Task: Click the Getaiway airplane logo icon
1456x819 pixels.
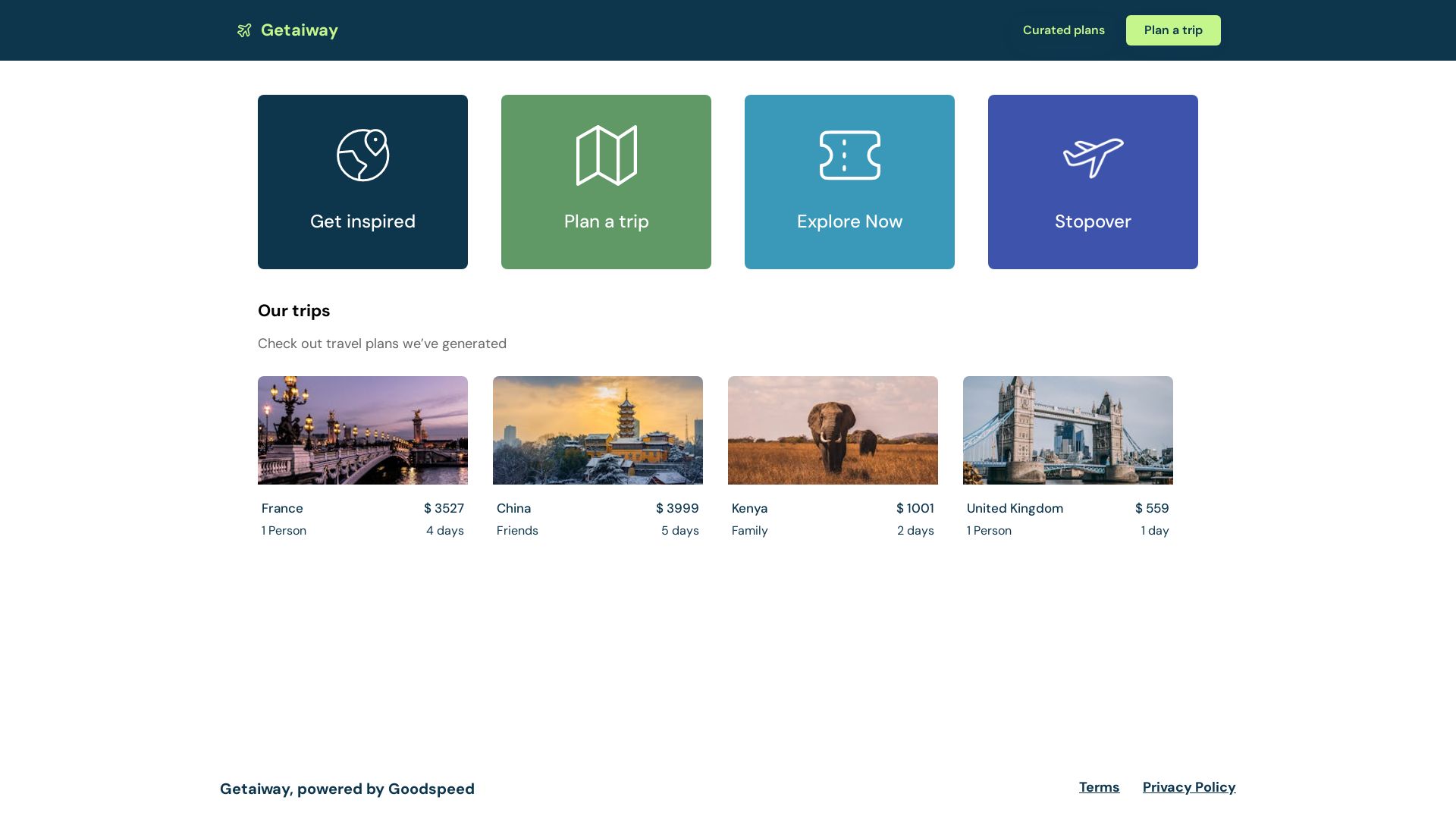Action: [x=244, y=30]
